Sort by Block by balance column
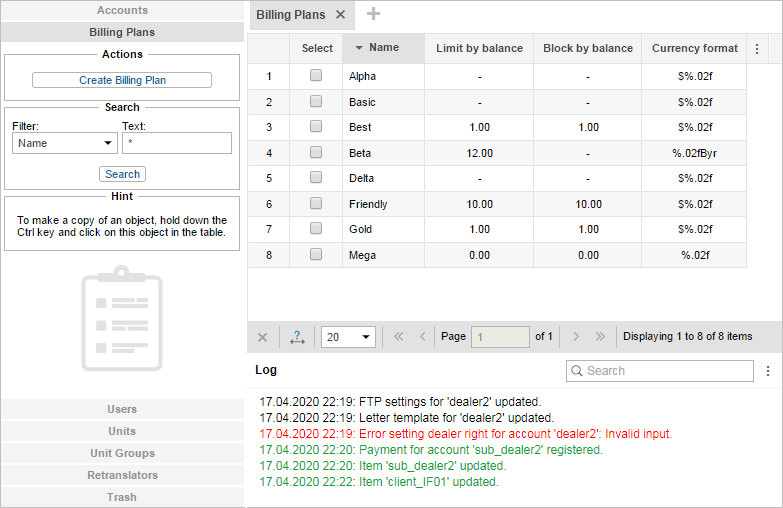 tap(588, 48)
